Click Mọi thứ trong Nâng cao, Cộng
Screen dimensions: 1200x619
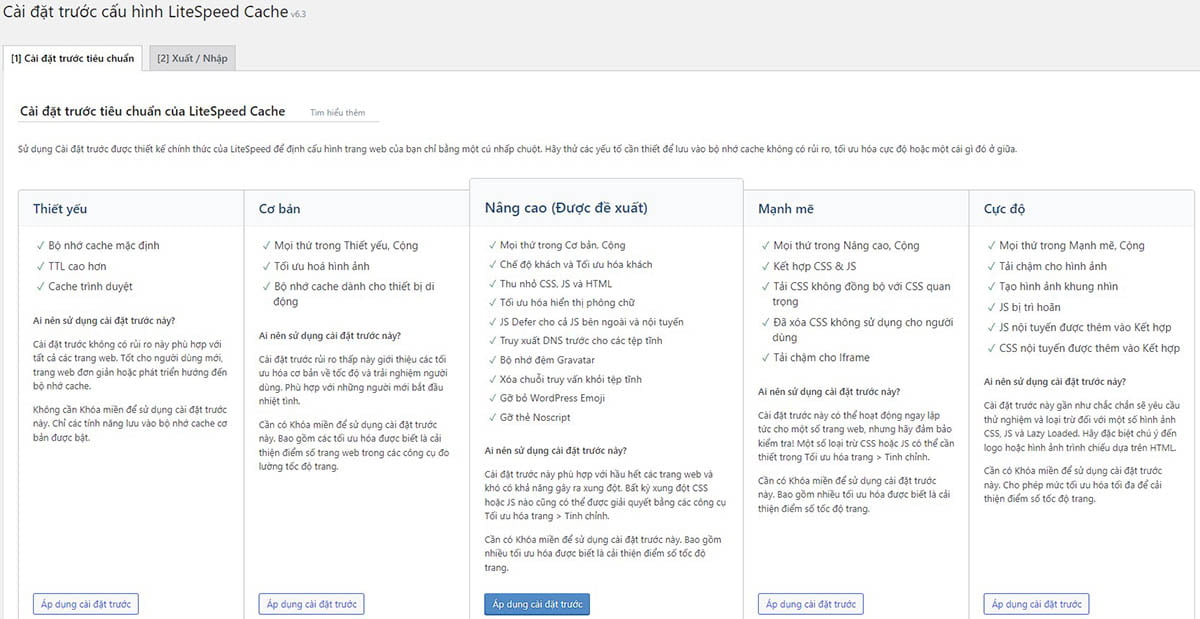[x=846, y=245]
